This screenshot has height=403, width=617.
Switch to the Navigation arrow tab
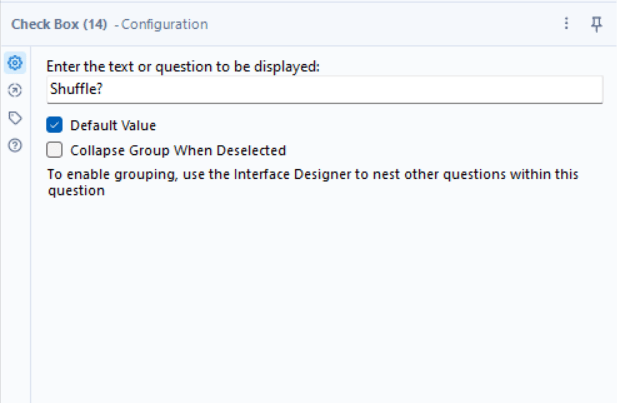tap(15, 90)
